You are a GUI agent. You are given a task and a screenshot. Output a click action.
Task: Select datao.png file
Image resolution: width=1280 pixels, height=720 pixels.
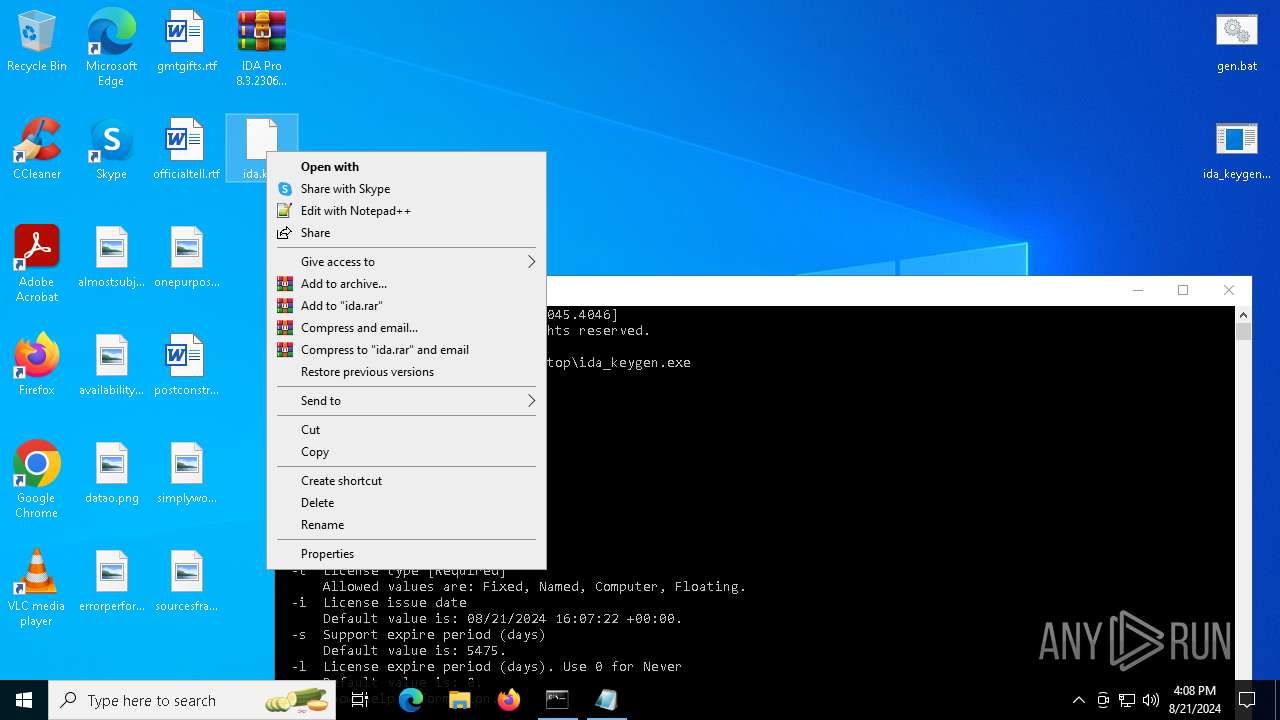coord(111,474)
